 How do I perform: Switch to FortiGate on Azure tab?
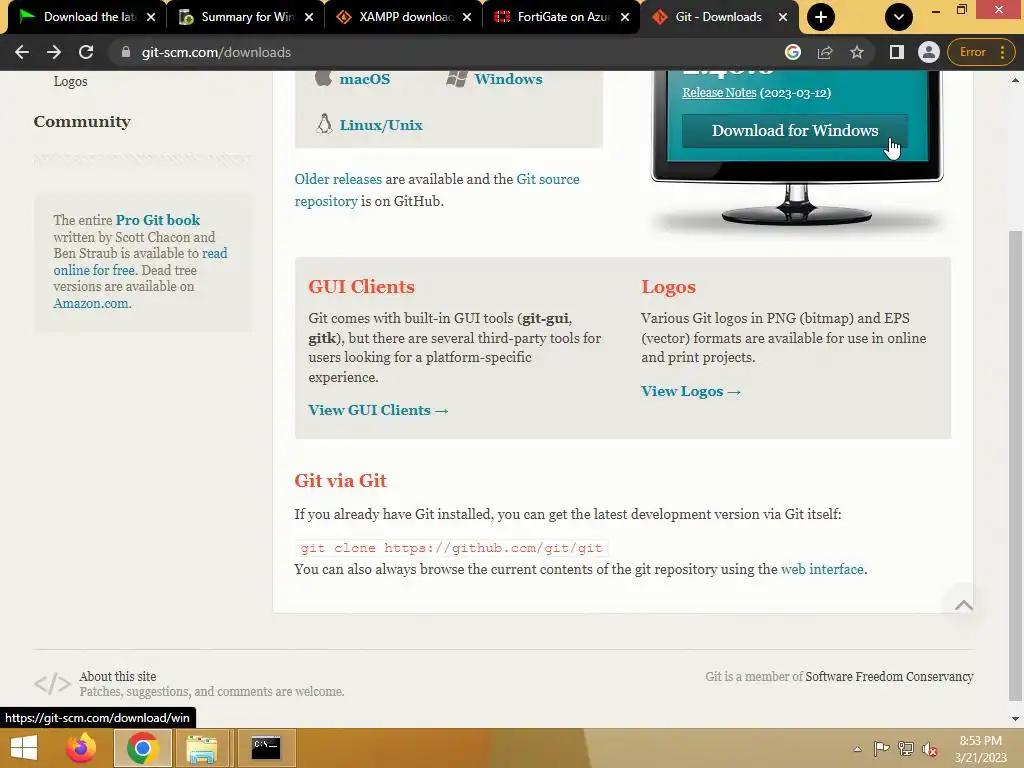pyautogui.click(x=562, y=17)
